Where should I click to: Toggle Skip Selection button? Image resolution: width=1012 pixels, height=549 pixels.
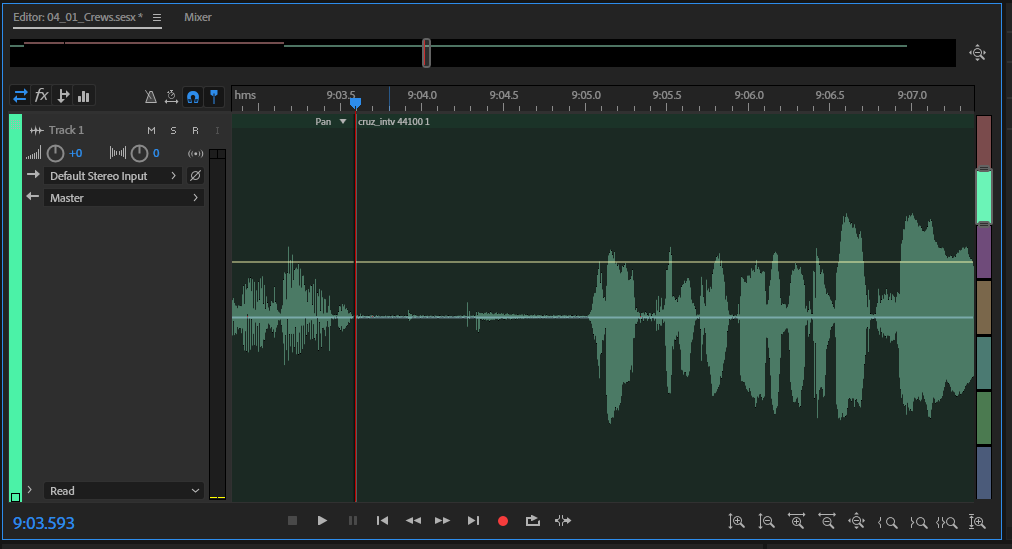[563, 521]
